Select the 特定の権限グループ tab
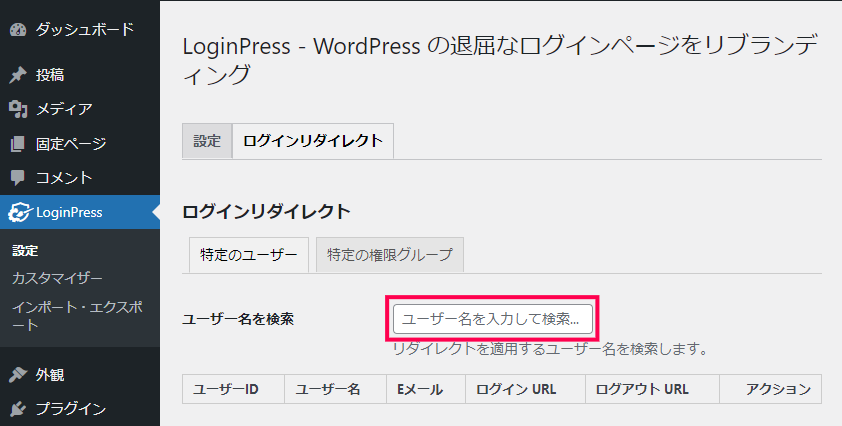This screenshot has height=426, width=842. click(390, 255)
